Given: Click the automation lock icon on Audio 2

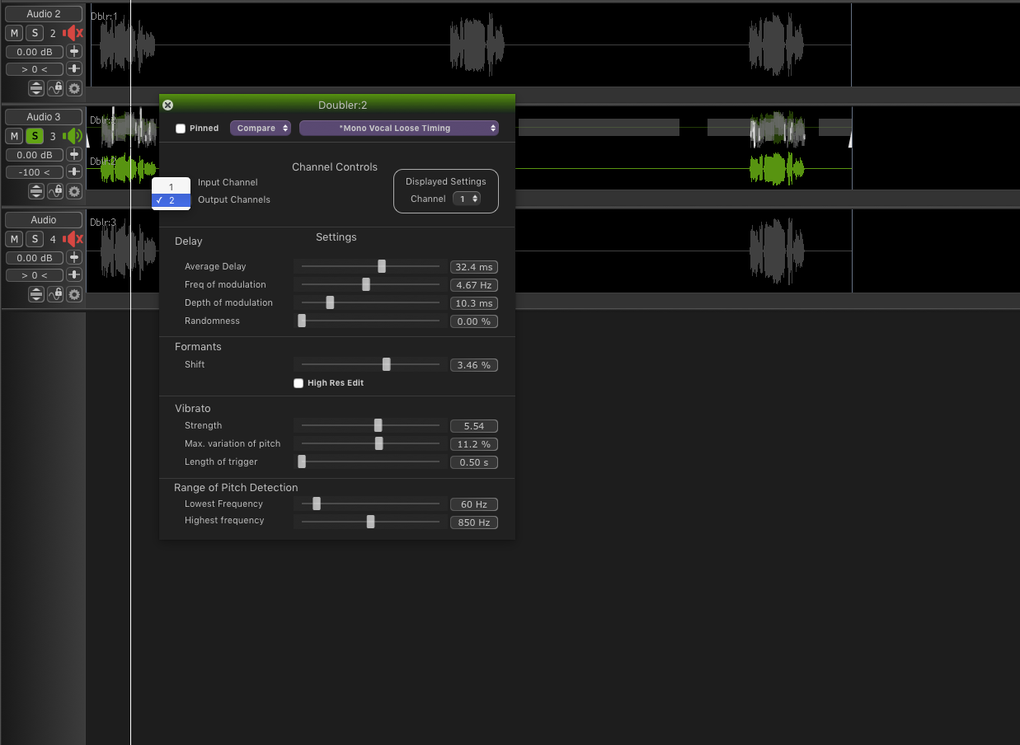Looking at the screenshot, I should [x=56, y=88].
